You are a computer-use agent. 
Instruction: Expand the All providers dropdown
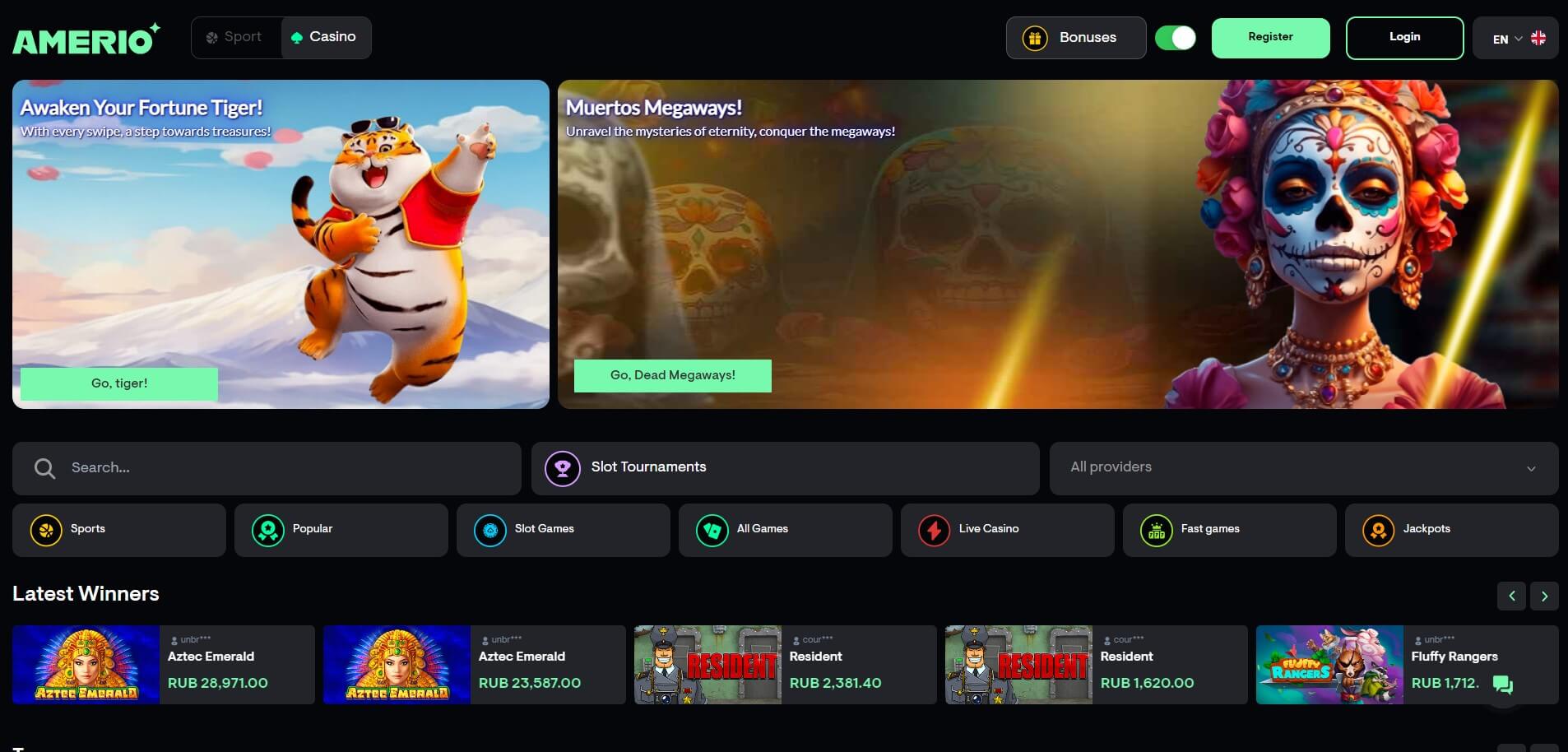pyautogui.click(x=1304, y=468)
